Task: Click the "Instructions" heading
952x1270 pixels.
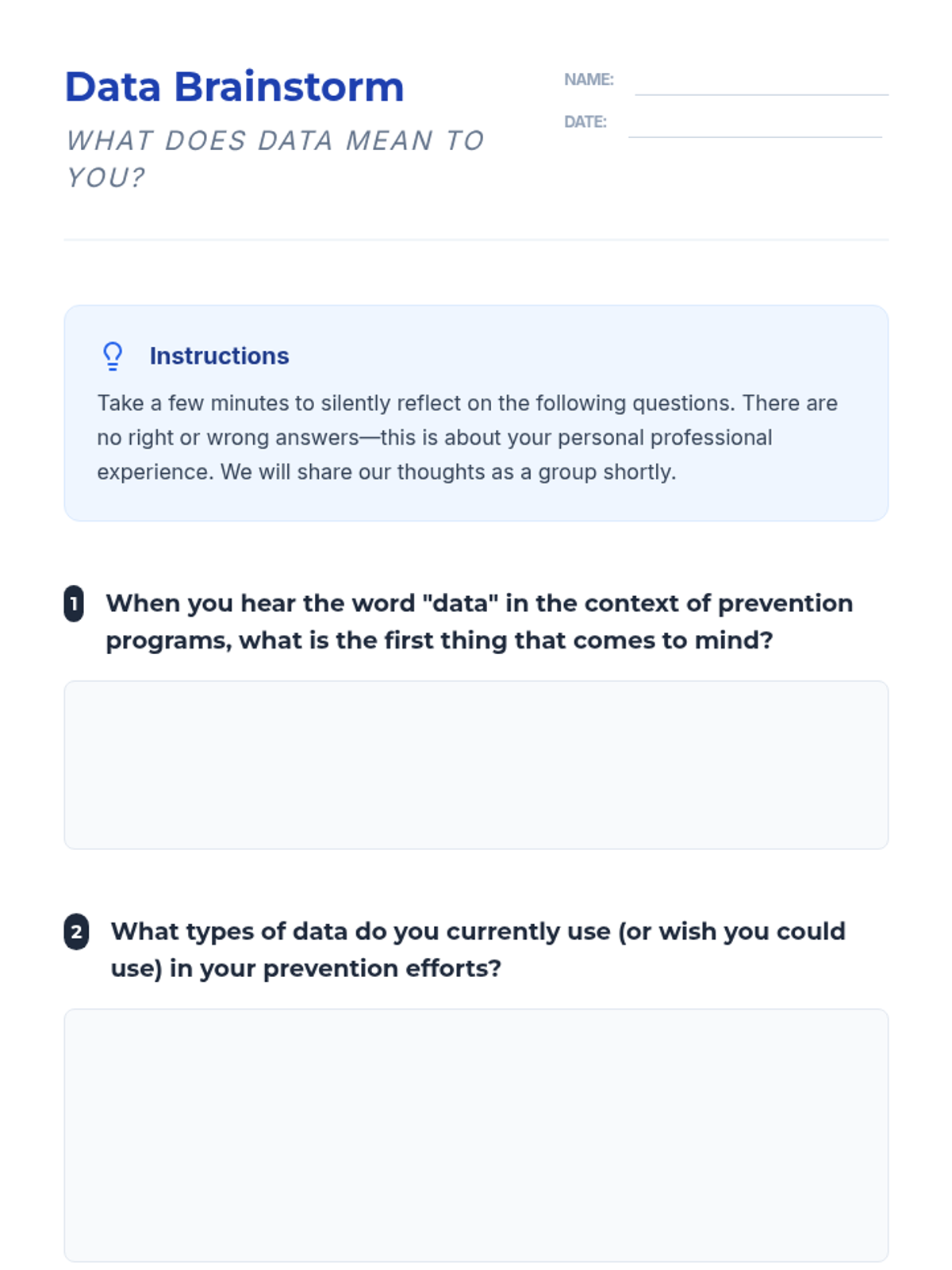Action: [219, 356]
